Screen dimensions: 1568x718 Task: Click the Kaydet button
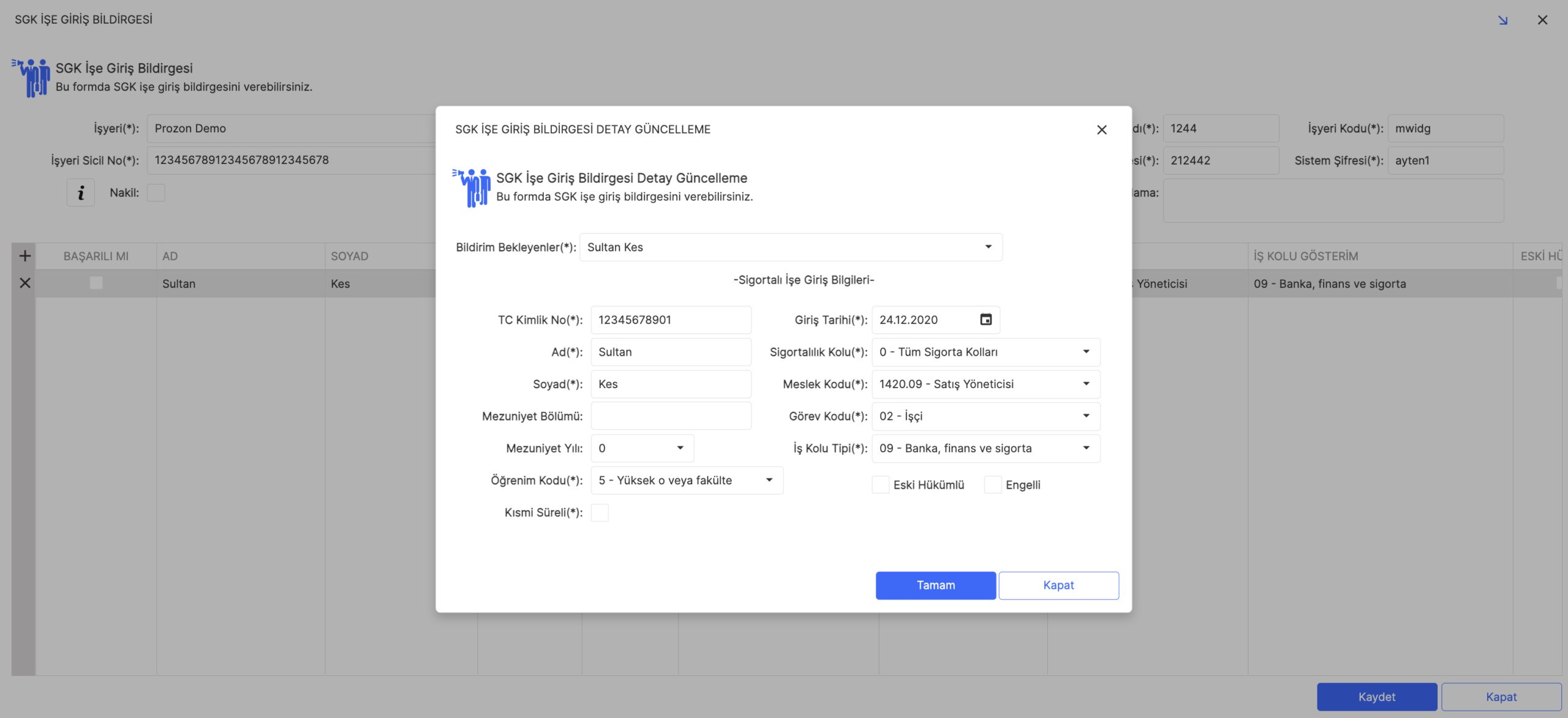point(1376,697)
